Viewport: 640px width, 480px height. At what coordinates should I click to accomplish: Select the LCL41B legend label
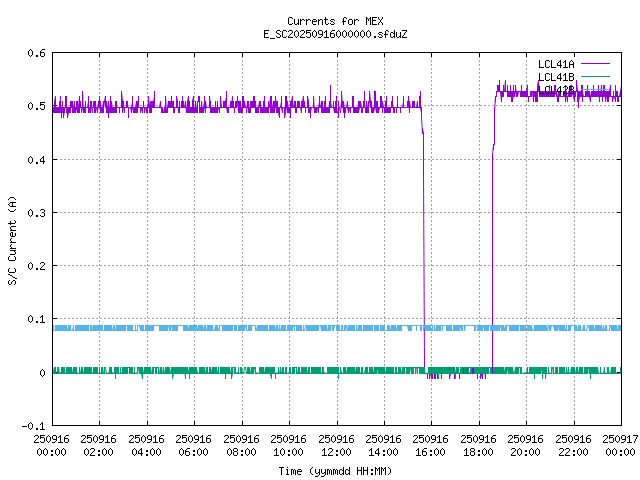[x=555, y=76]
